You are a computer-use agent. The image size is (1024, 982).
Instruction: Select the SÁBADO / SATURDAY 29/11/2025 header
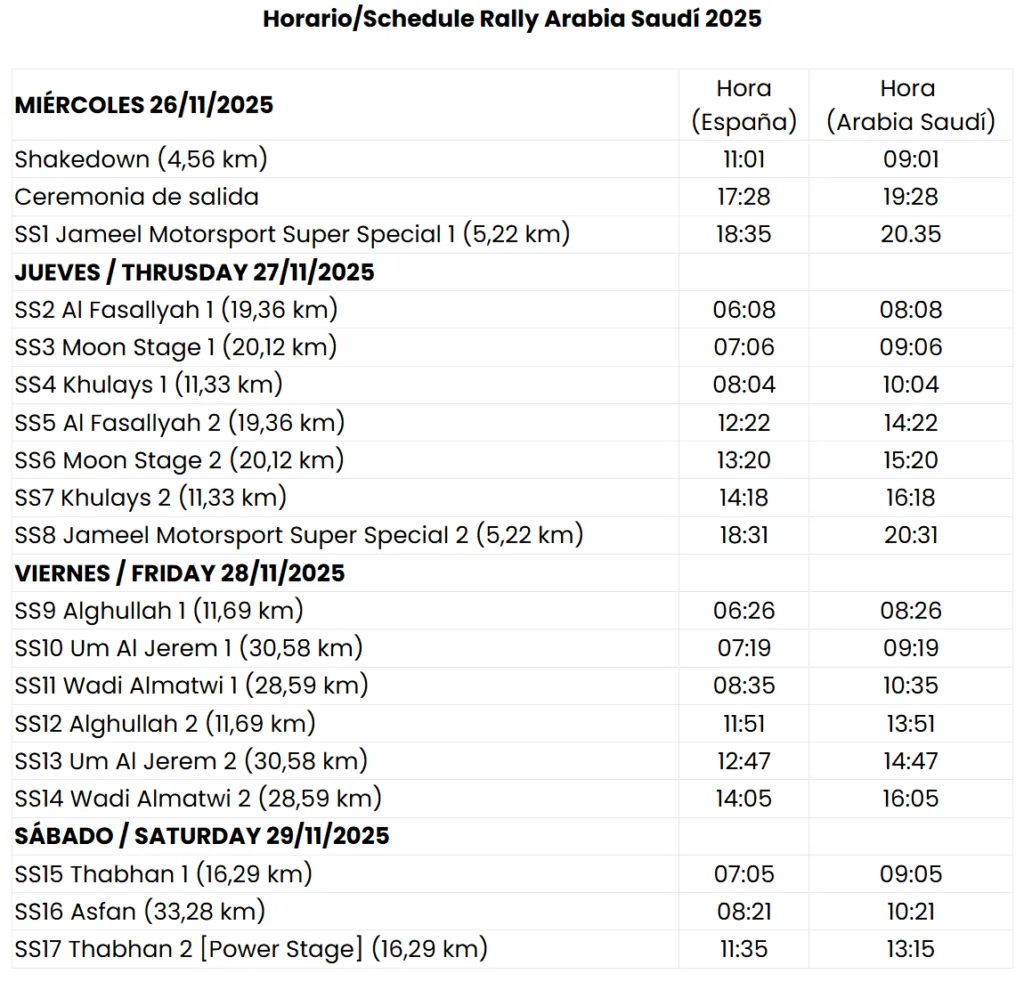point(202,836)
